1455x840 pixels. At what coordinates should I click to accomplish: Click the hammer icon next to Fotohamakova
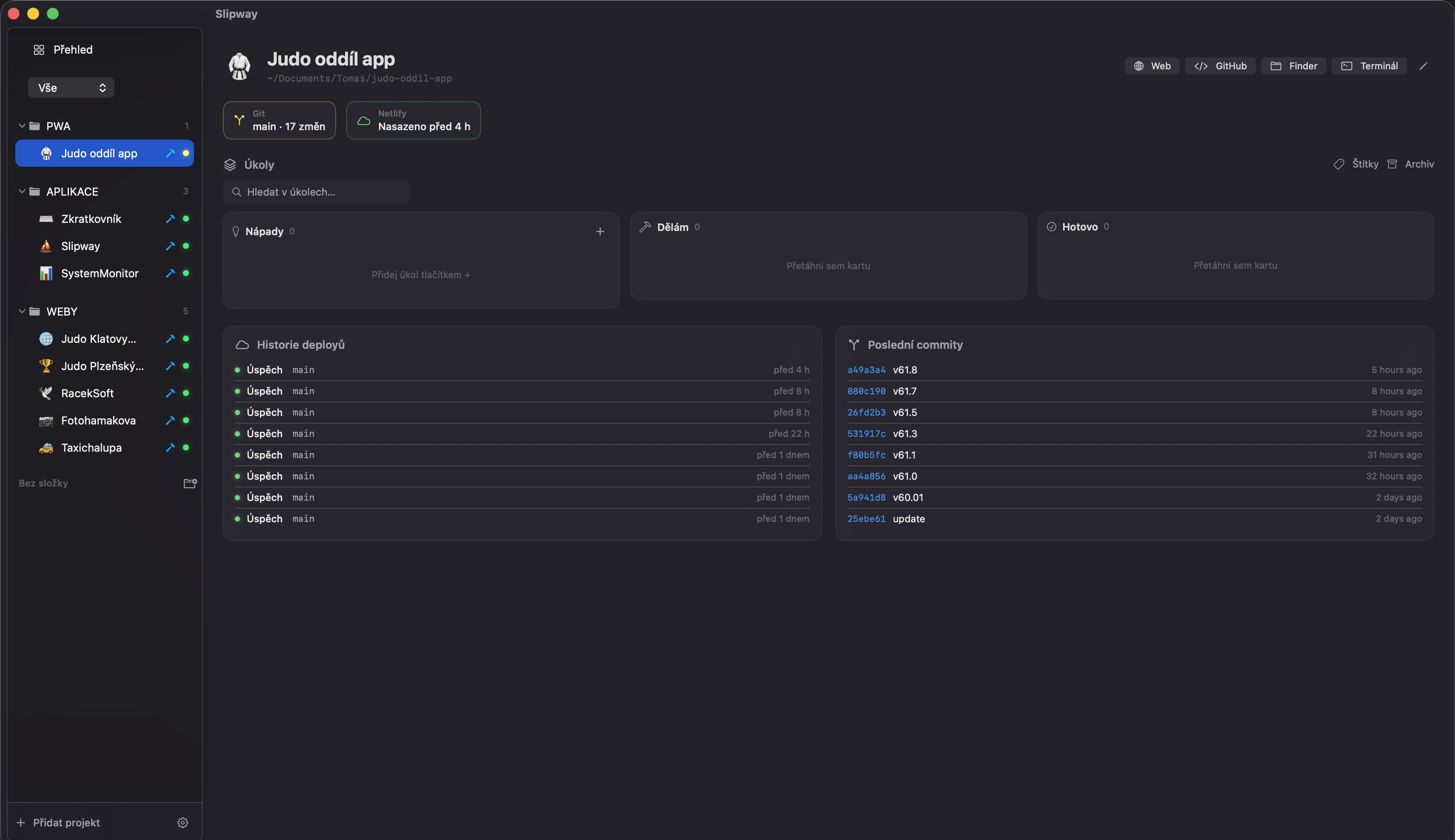(x=170, y=421)
